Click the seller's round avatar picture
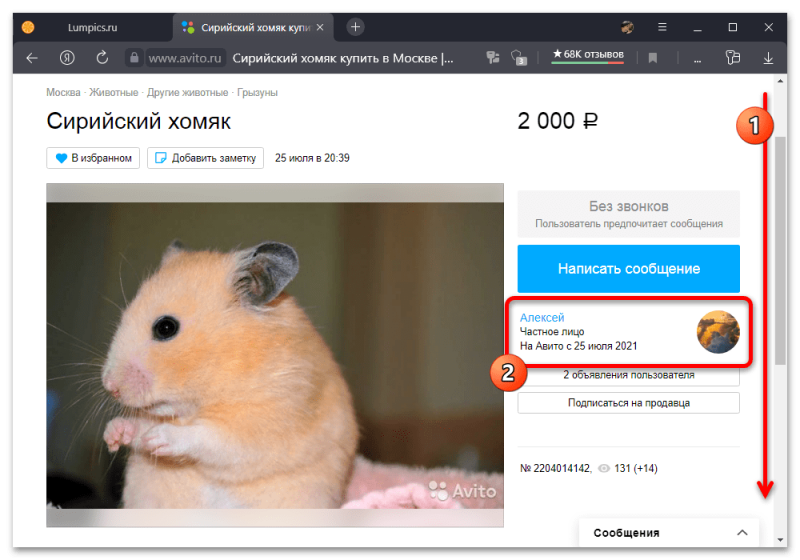 [718, 332]
